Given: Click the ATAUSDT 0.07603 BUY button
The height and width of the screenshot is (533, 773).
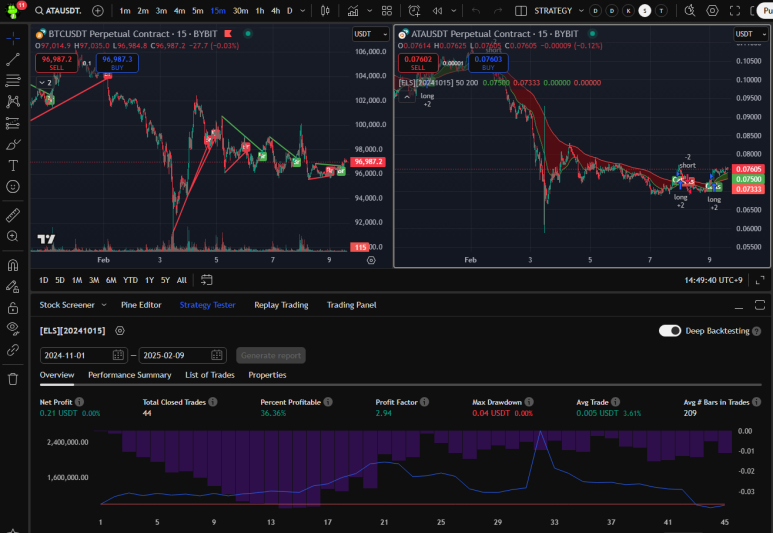Looking at the screenshot, I should 488,63.
